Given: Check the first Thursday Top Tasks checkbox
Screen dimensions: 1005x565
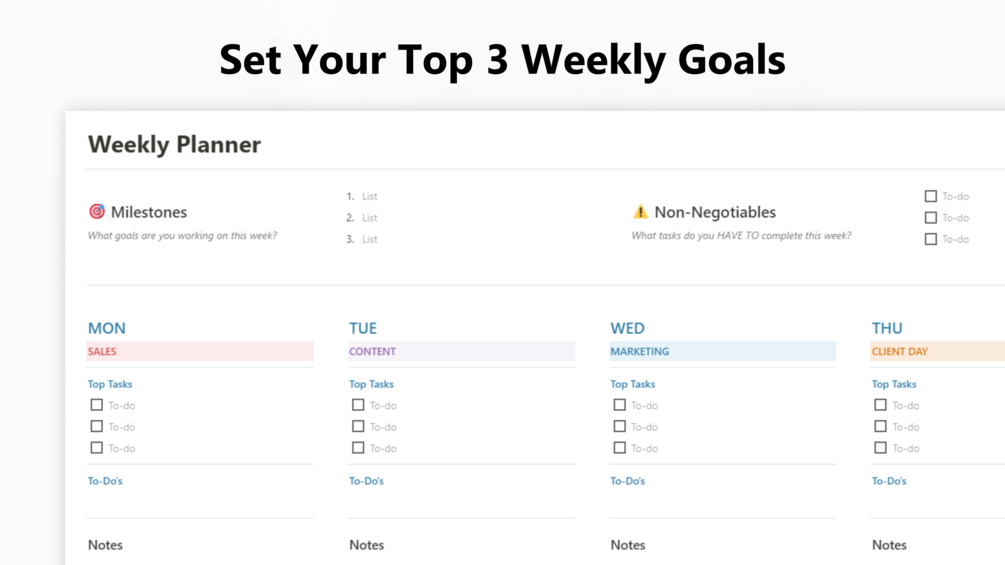Looking at the screenshot, I should [880, 405].
